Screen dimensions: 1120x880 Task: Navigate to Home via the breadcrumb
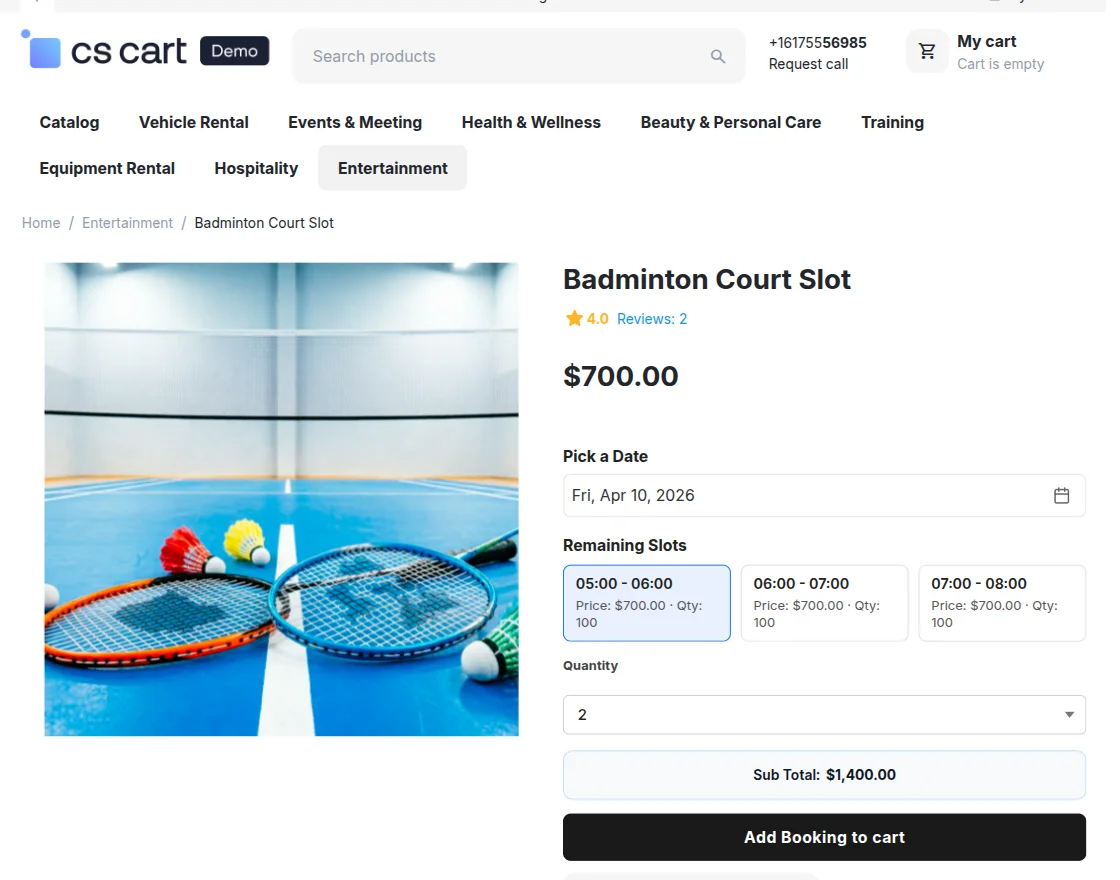tap(40, 222)
